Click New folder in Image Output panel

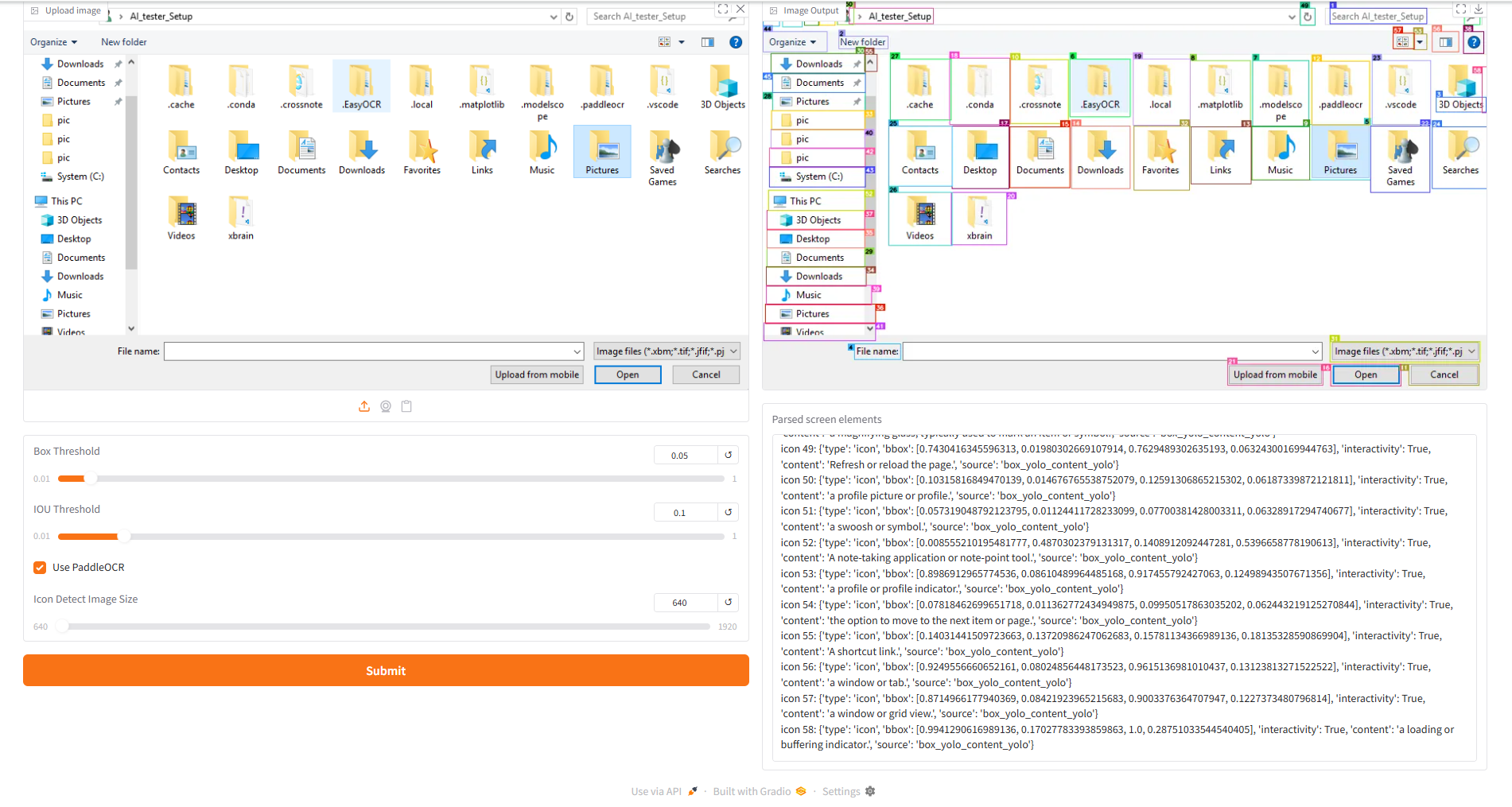pos(863,42)
